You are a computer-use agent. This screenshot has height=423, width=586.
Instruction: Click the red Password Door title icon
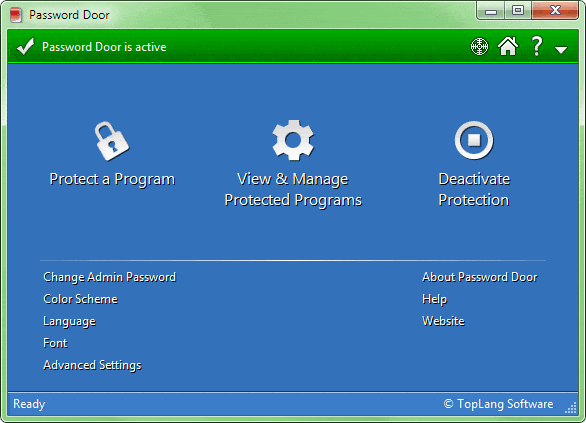pos(16,15)
